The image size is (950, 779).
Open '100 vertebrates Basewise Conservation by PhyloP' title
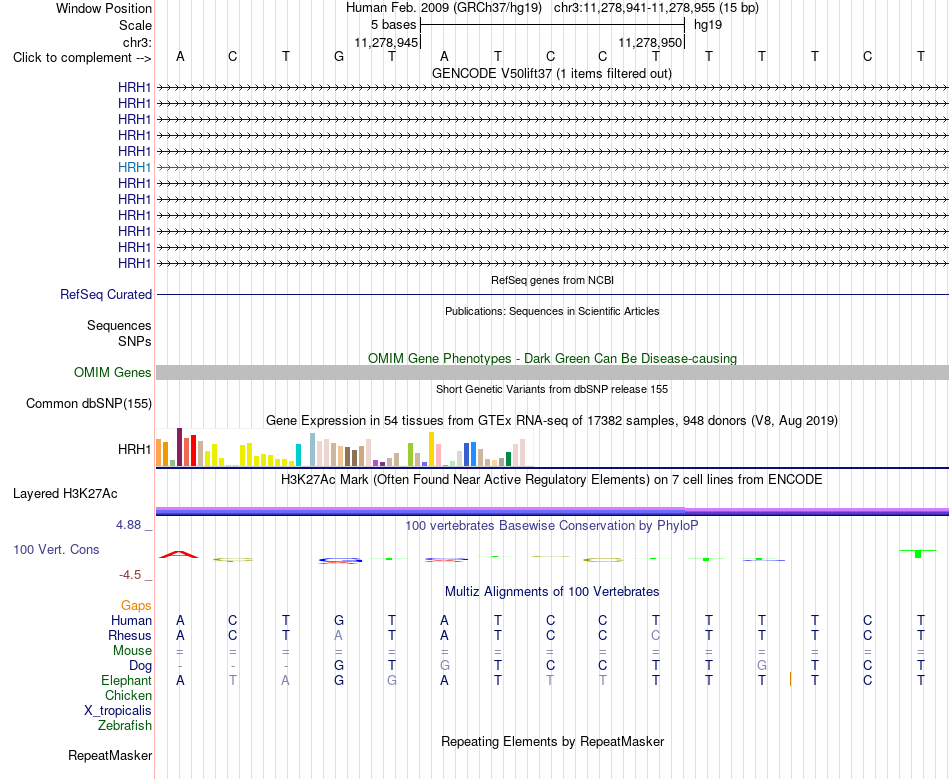tap(552, 526)
